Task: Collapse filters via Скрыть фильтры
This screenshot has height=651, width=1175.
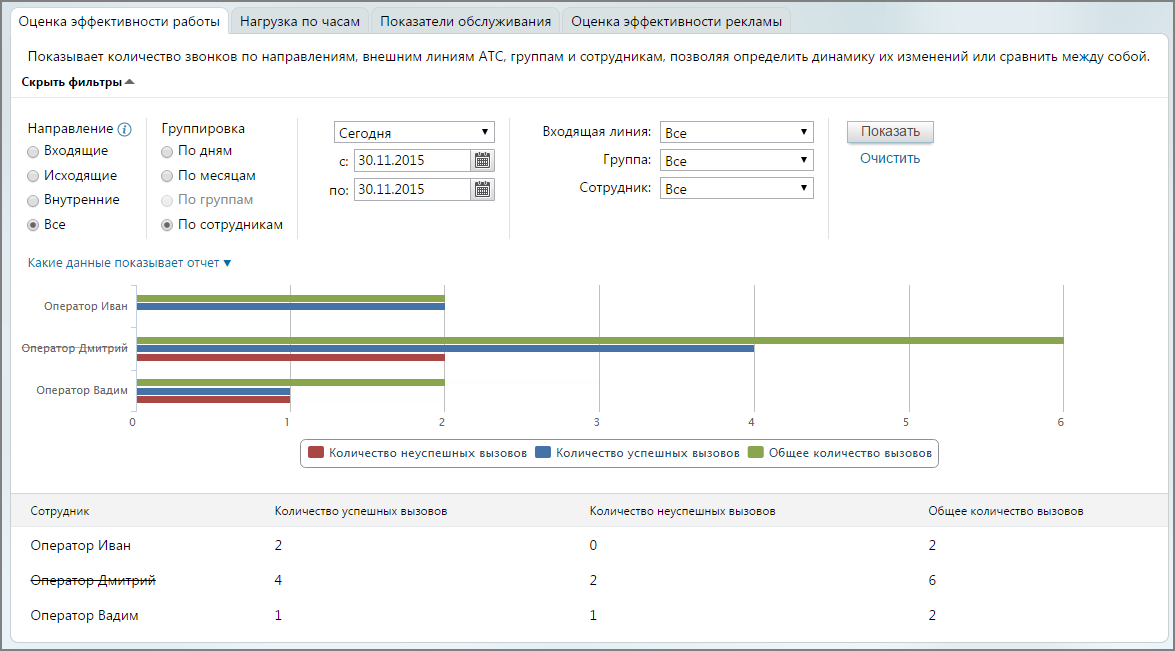Action: coord(78,82)
